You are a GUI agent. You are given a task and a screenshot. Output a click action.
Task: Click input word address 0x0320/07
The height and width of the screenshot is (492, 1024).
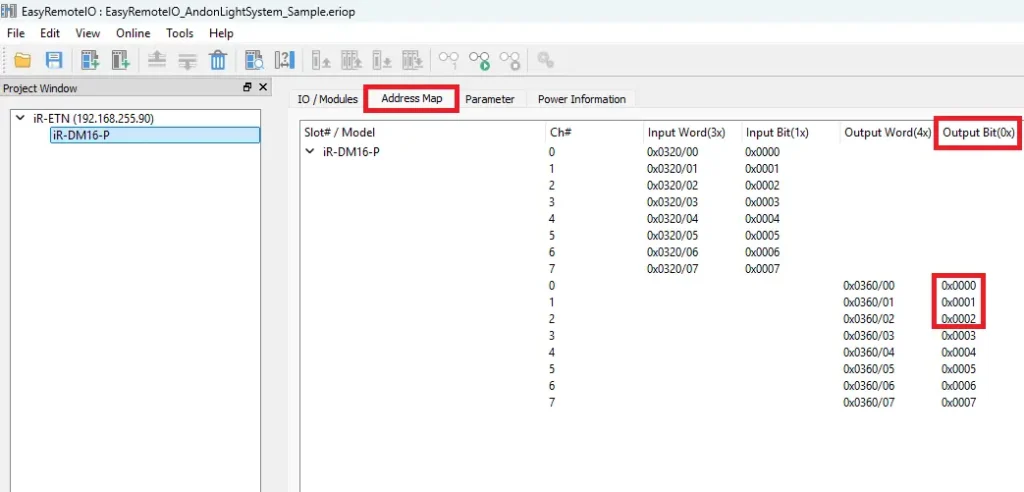coord(673,269)
